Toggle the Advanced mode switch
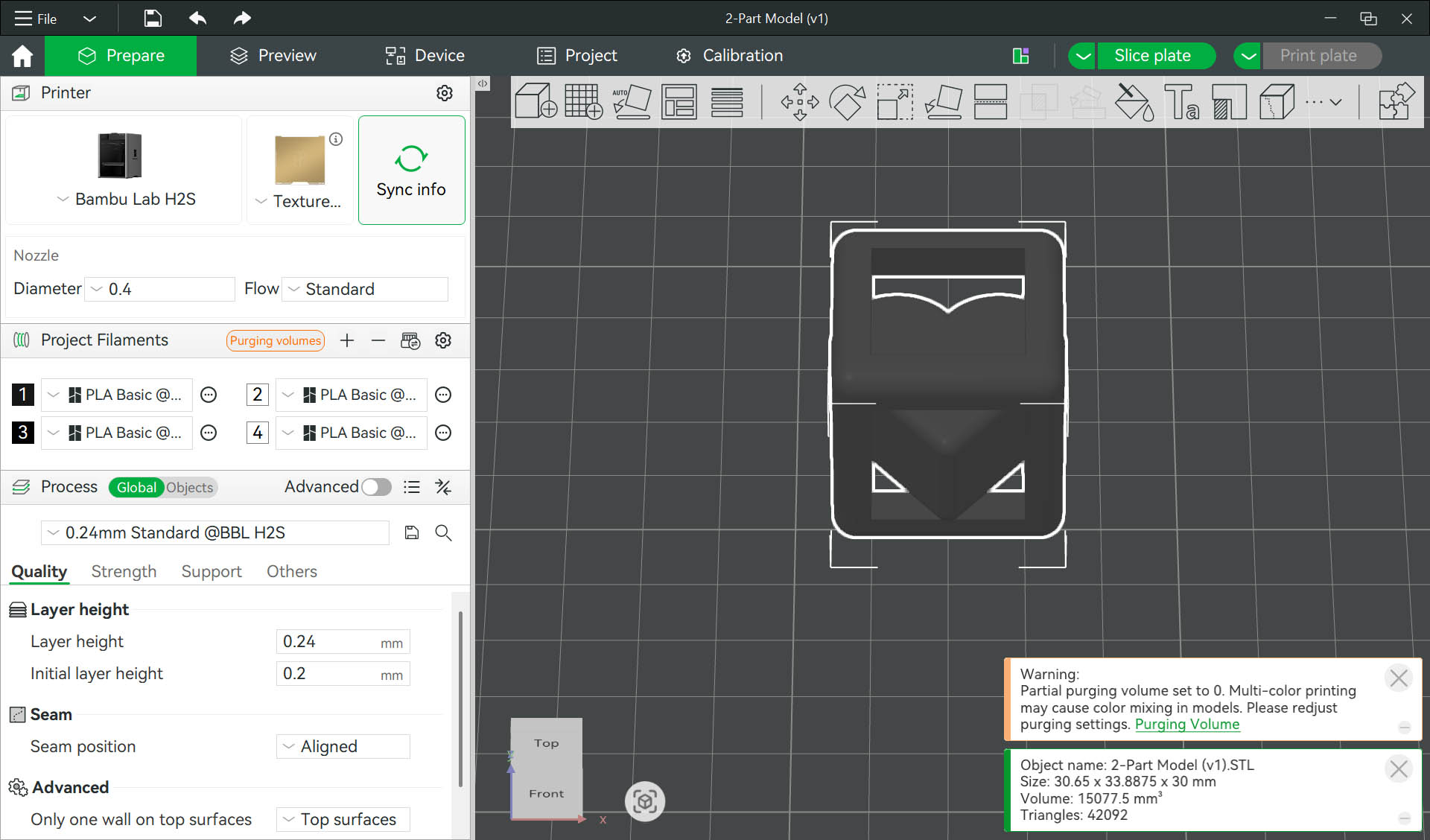Screen dimensions: 1430x840 [x=376, y=487]
